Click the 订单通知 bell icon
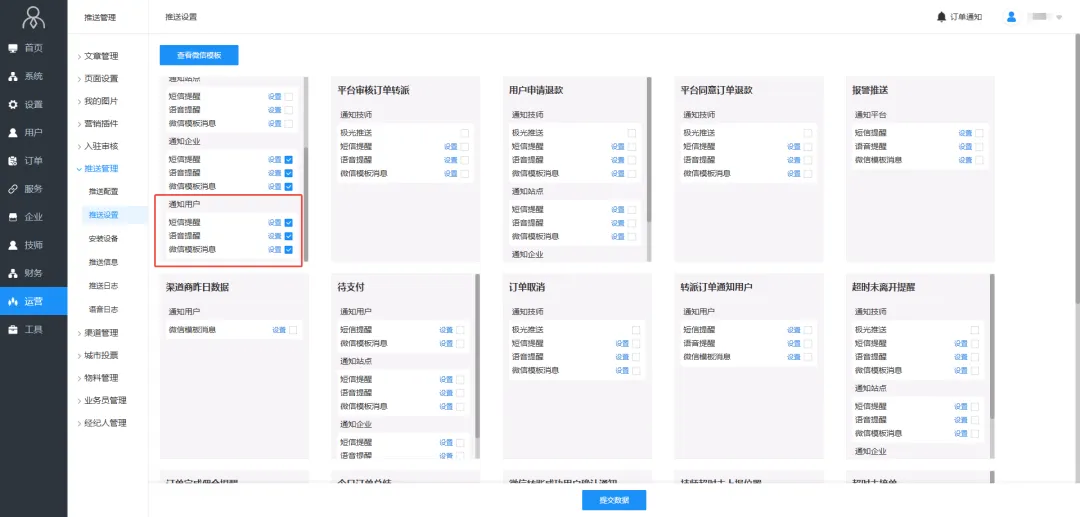 pyautogui.click(x=941, y=17)
